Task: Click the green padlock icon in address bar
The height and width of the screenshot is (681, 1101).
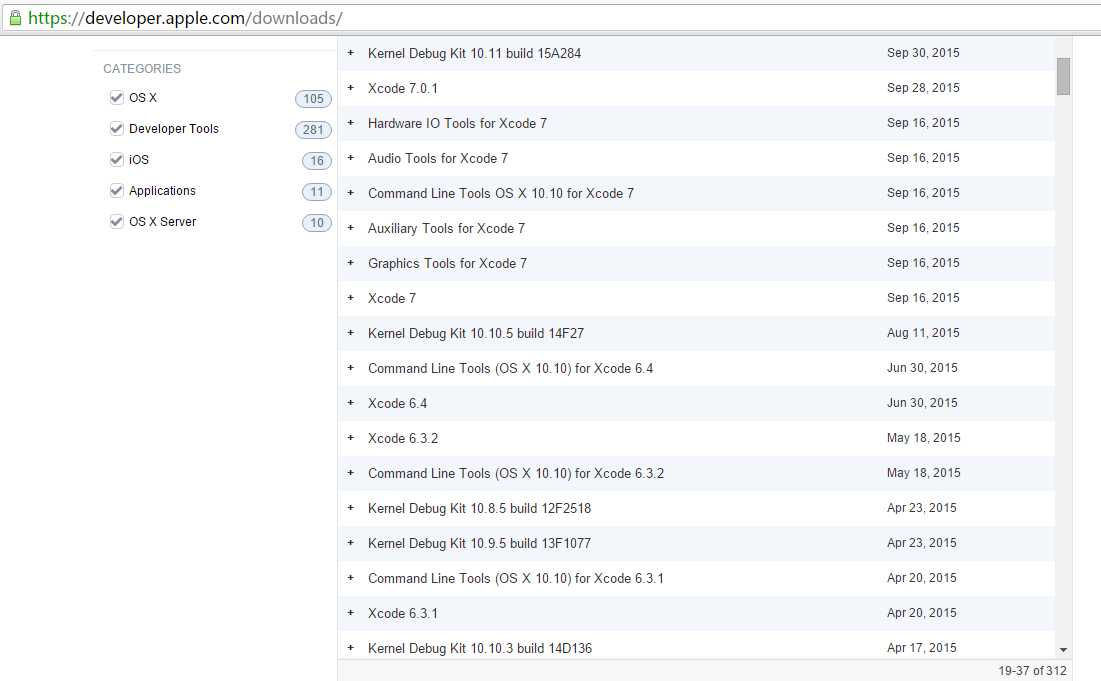Action: pos(15,18)
